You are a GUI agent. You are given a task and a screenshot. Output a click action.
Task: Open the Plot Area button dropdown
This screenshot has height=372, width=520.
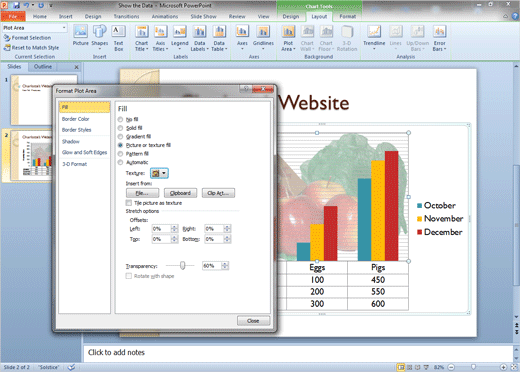288,38
